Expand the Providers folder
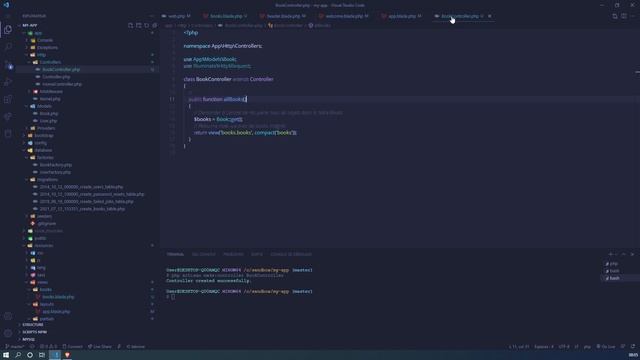The height and width of the screenshot is (360, 640). point(46,128)
